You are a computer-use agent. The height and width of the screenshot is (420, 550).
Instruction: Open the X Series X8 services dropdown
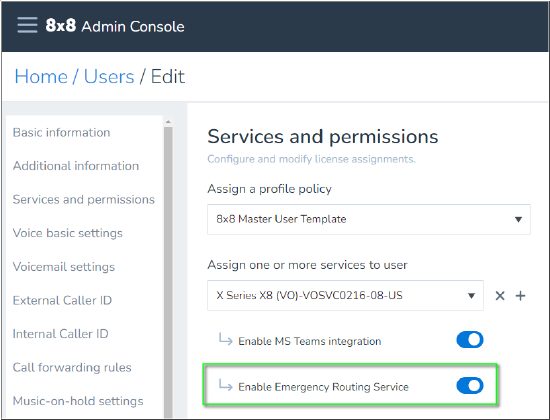(345, 295)
